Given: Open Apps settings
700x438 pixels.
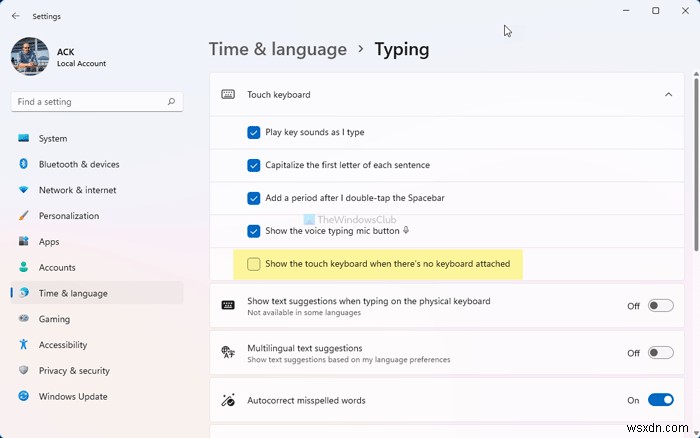Looking at the screenshot, I should 97,242.
